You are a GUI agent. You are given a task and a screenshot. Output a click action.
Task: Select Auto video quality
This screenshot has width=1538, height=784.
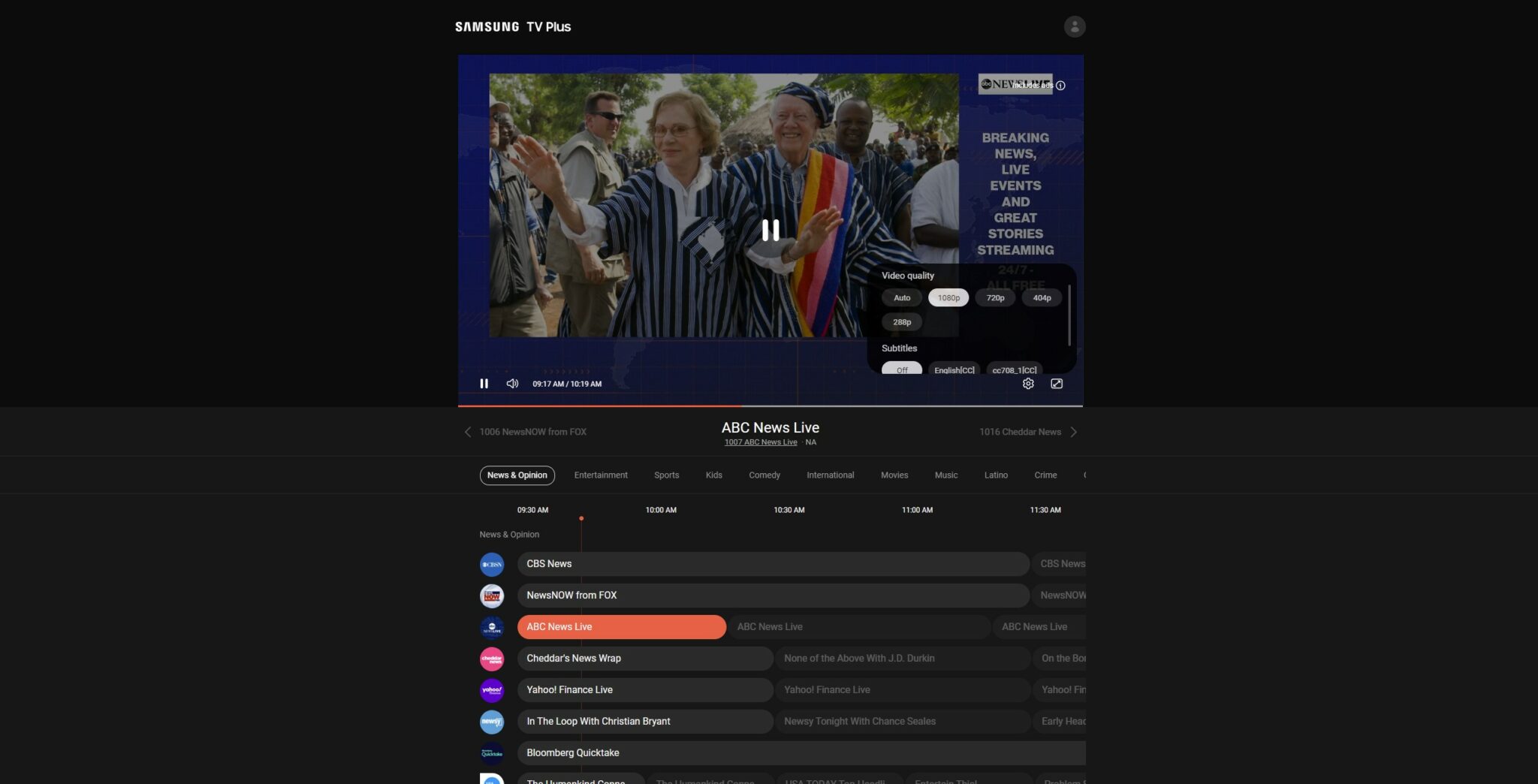pyautogui.click(x=901, y=297)
